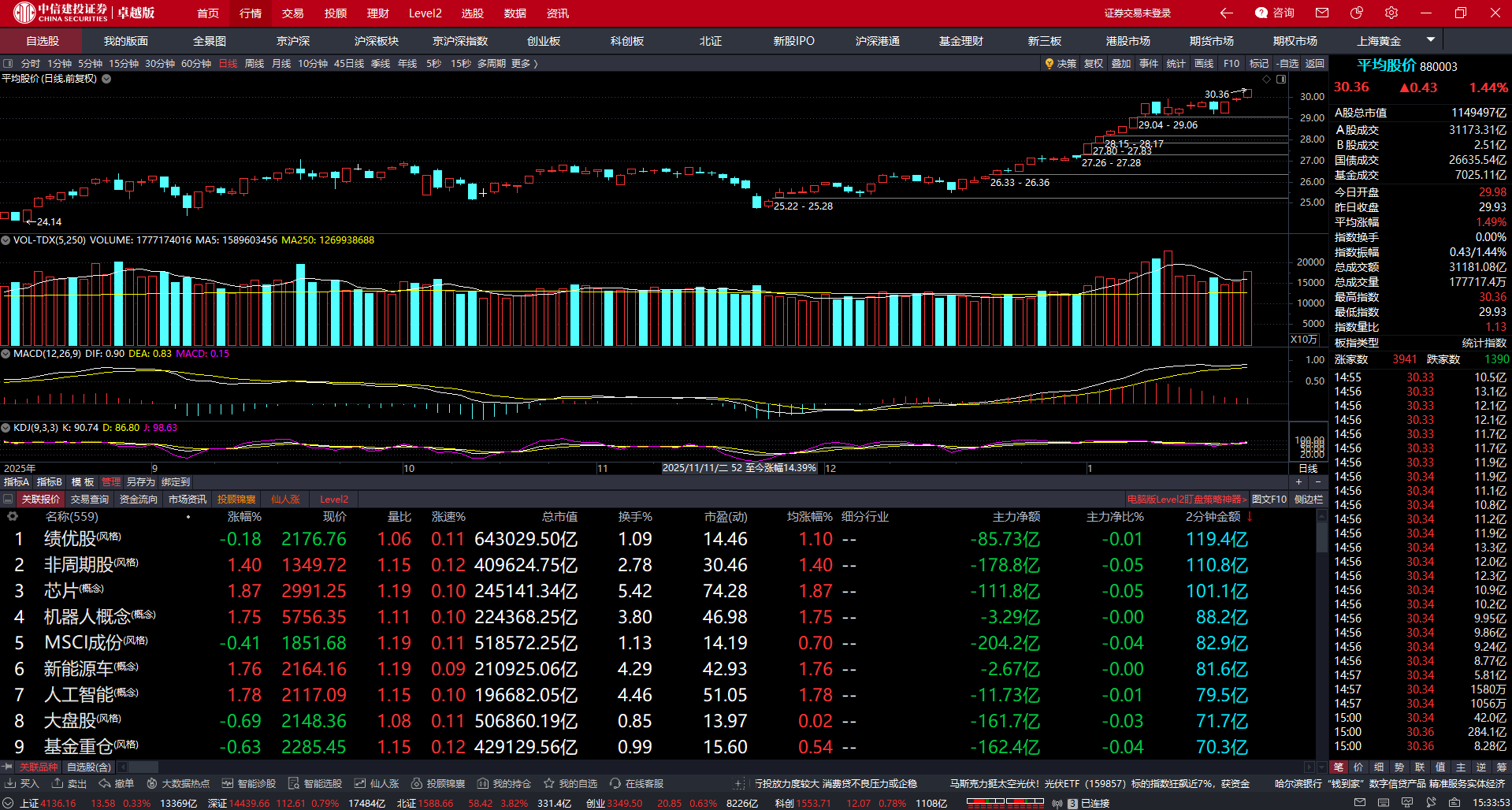Open the pie chart icon in title bar
The width and height of the screenshot is (1512, 810).
click(1357, 13)
